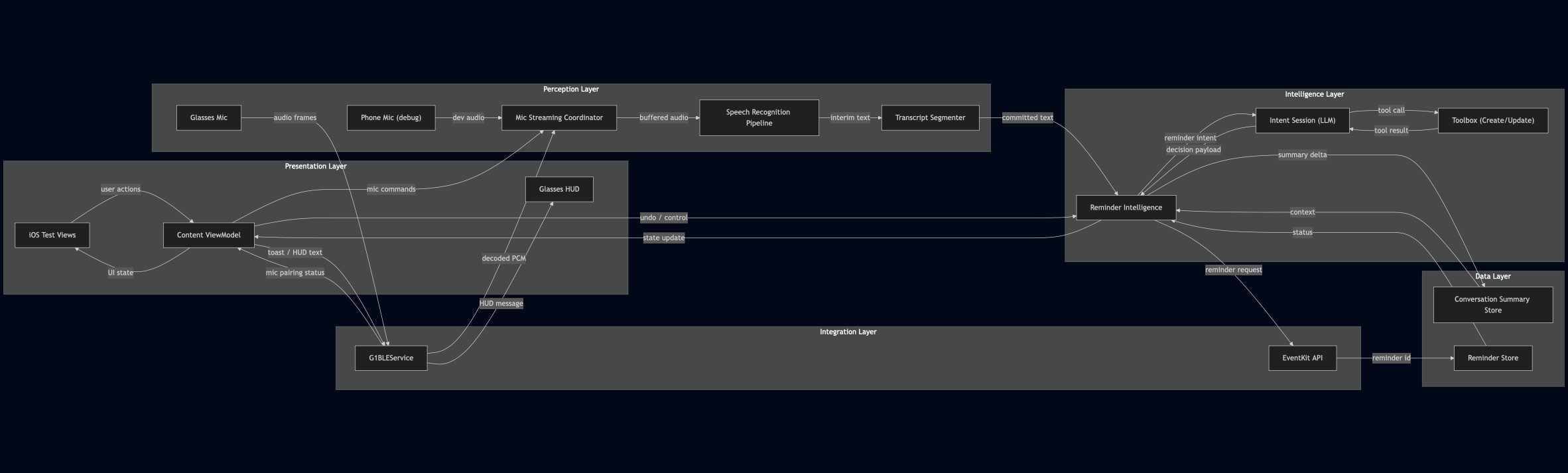Click the 'reminder request' edge label
1568x473 pixels.
[1233, 269]
